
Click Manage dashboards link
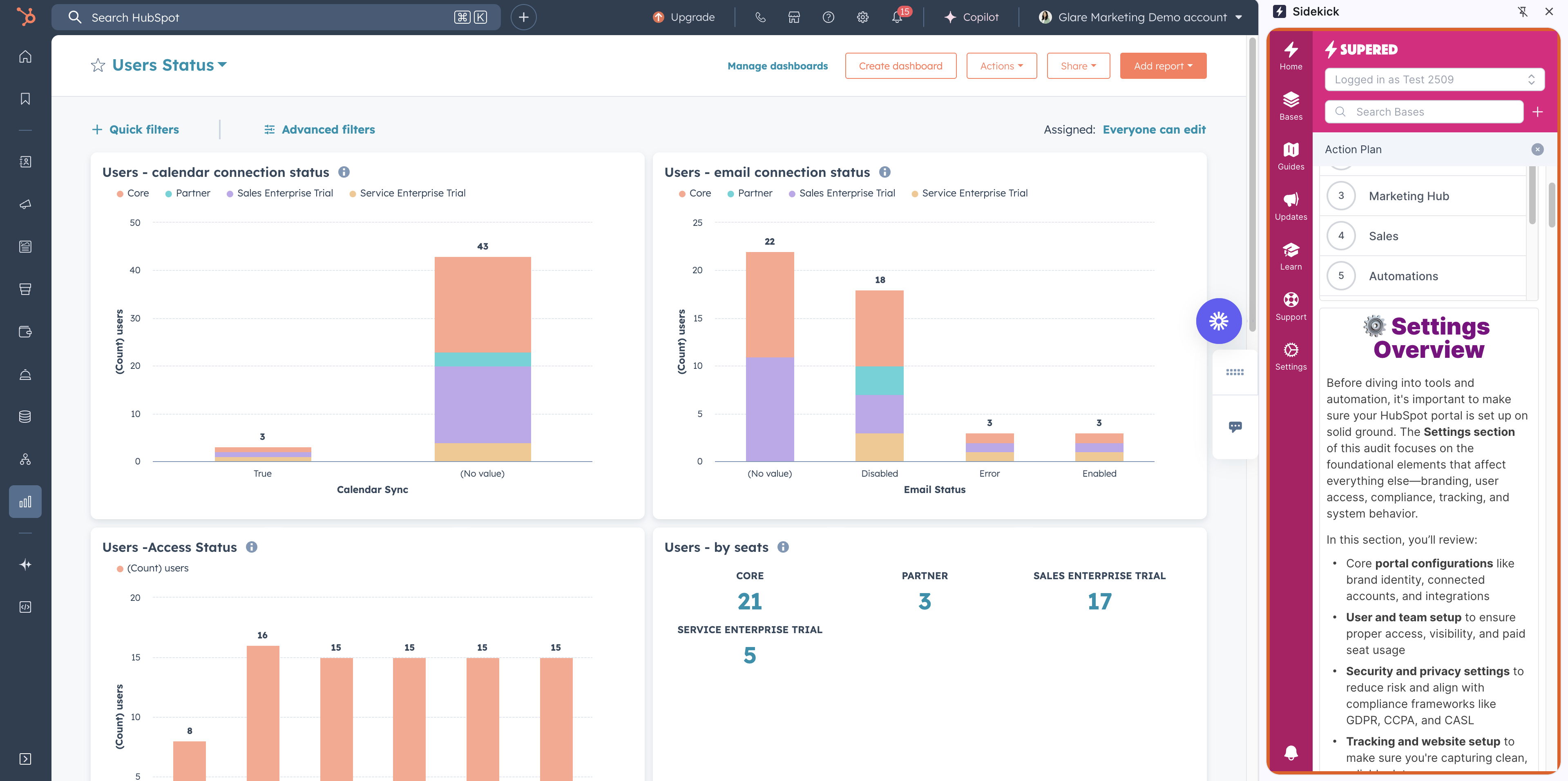point(777,66)
